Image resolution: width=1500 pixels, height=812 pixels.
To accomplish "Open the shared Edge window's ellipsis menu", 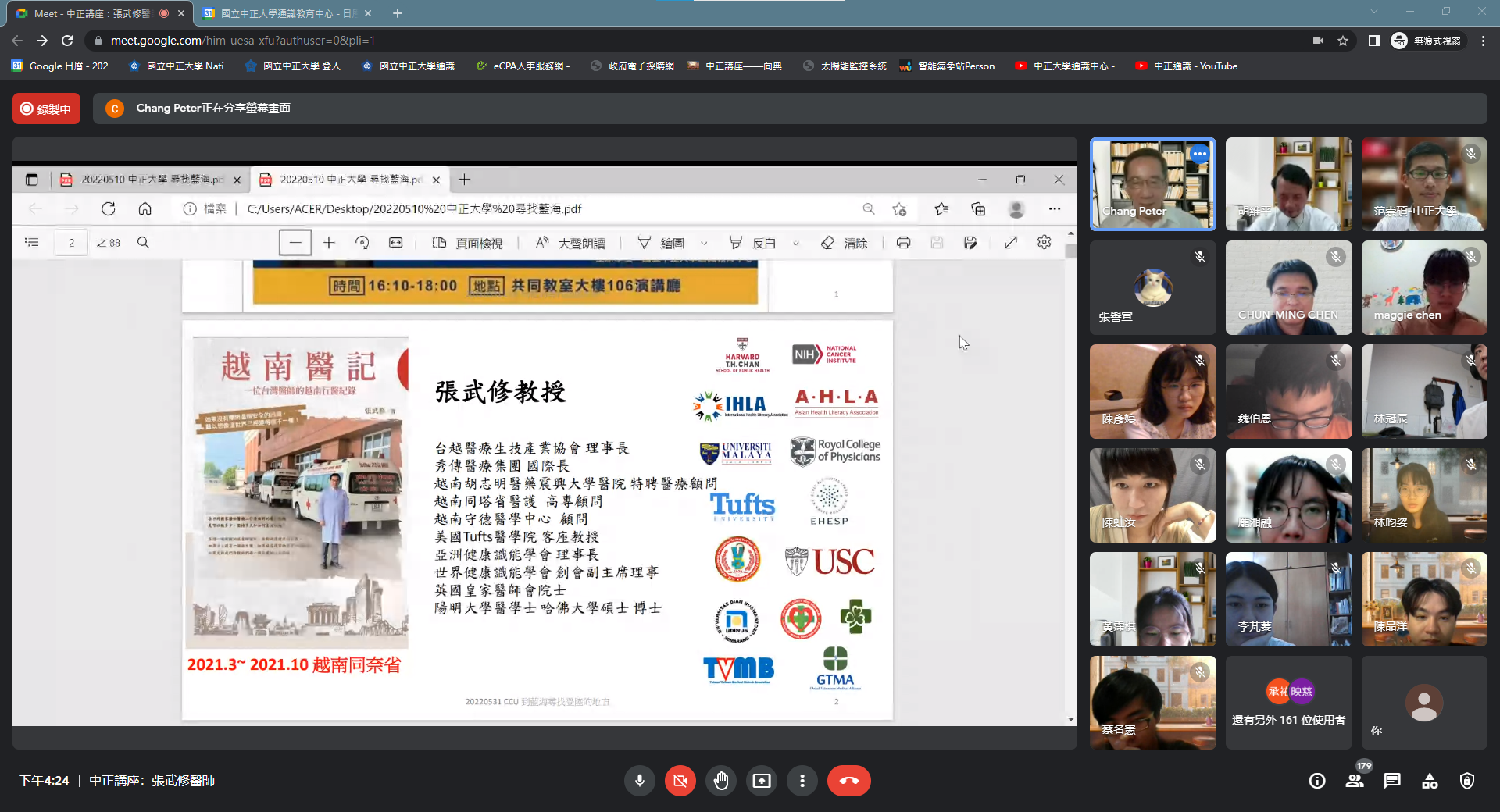I will [1055, 209].
